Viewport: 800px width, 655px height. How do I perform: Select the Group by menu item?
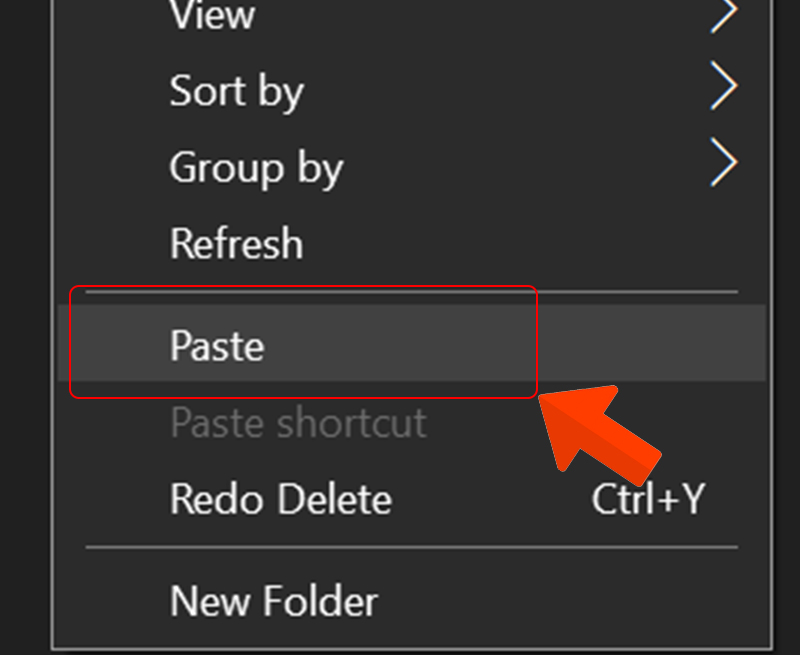click(x=256, y=167)
